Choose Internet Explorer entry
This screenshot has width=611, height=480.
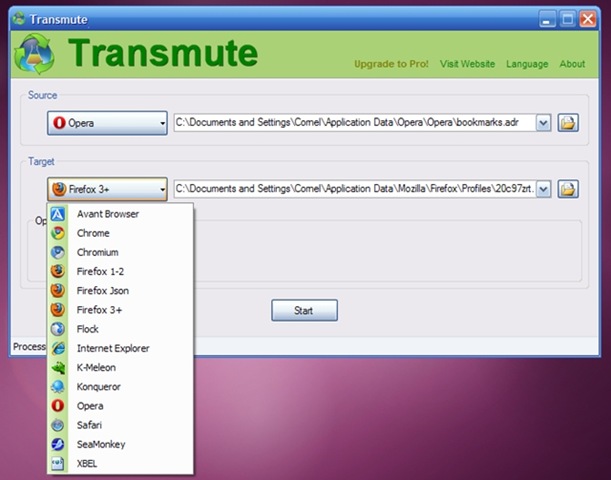[120, 348]
